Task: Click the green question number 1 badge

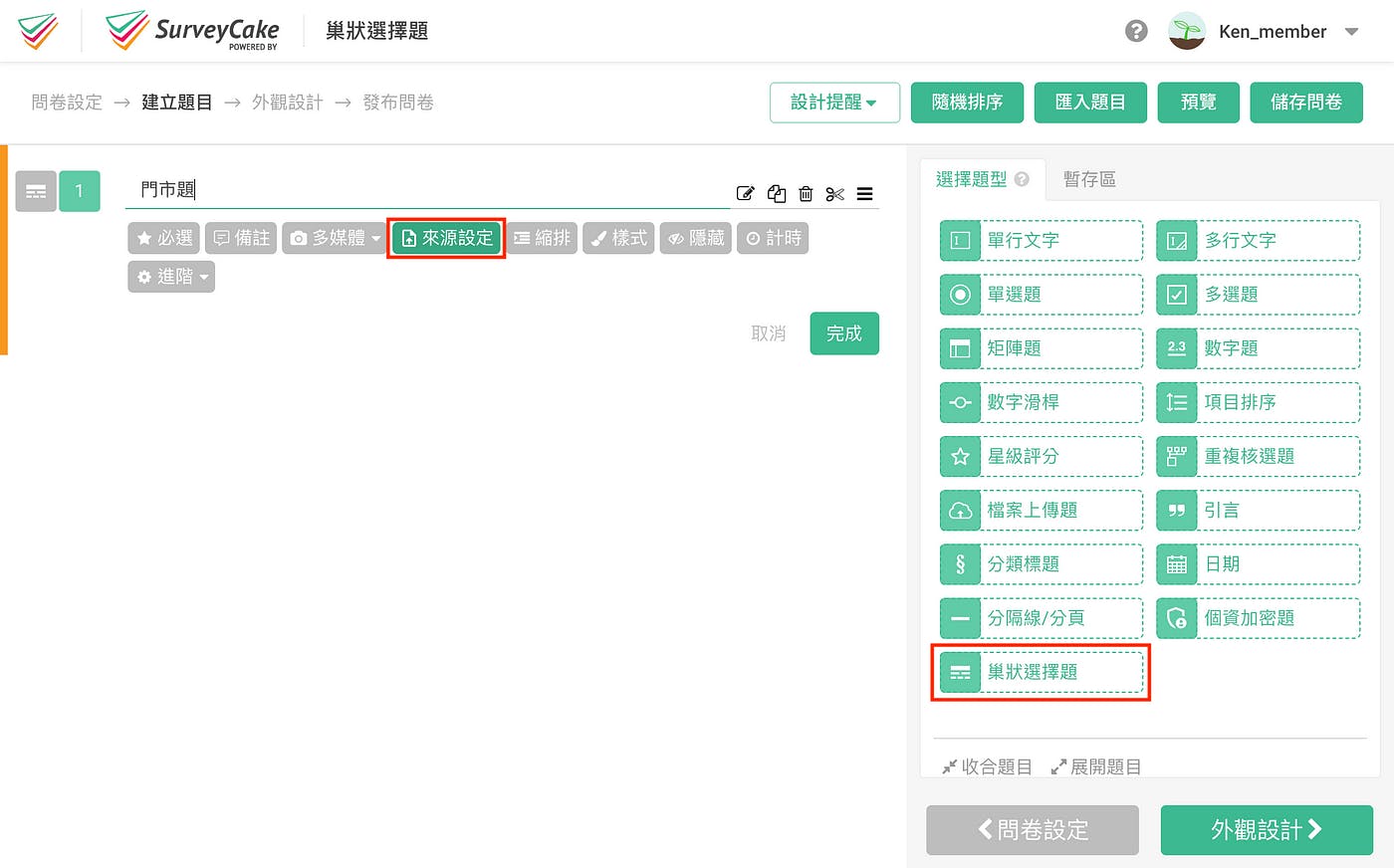Action: (80, 191)
